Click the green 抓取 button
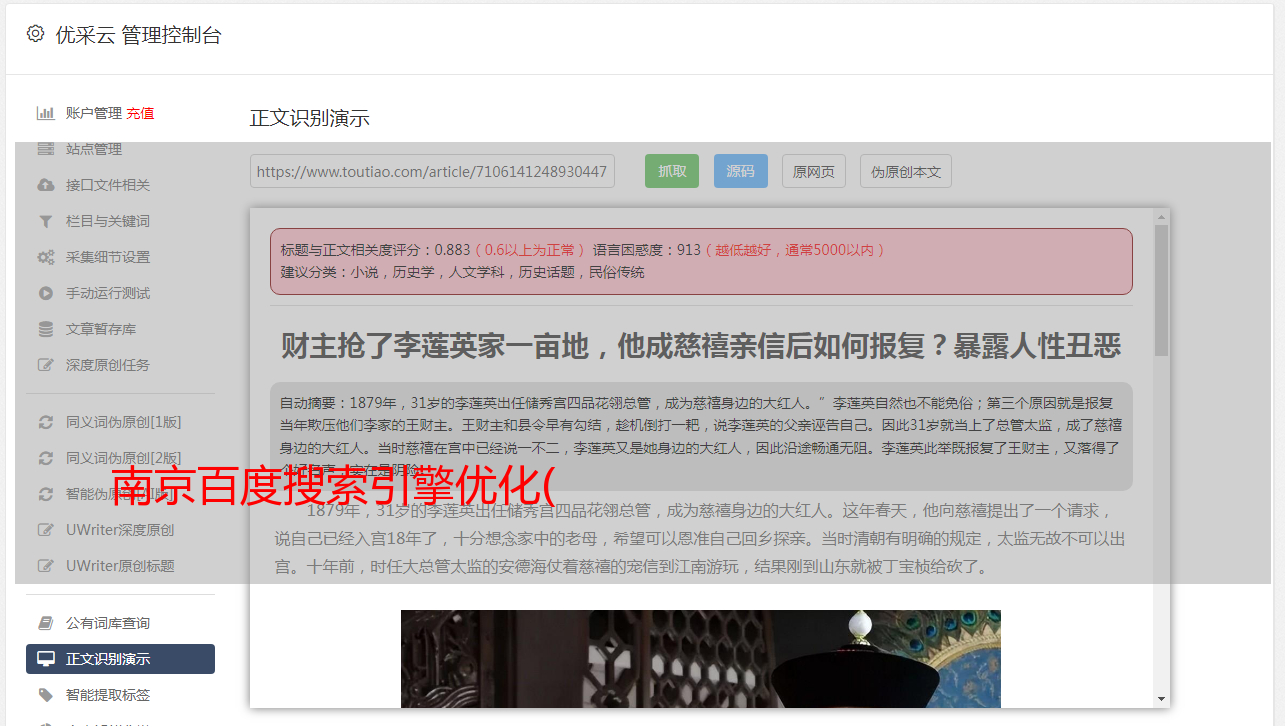This screenshot has height=726, width=1285. click(672, 171)
